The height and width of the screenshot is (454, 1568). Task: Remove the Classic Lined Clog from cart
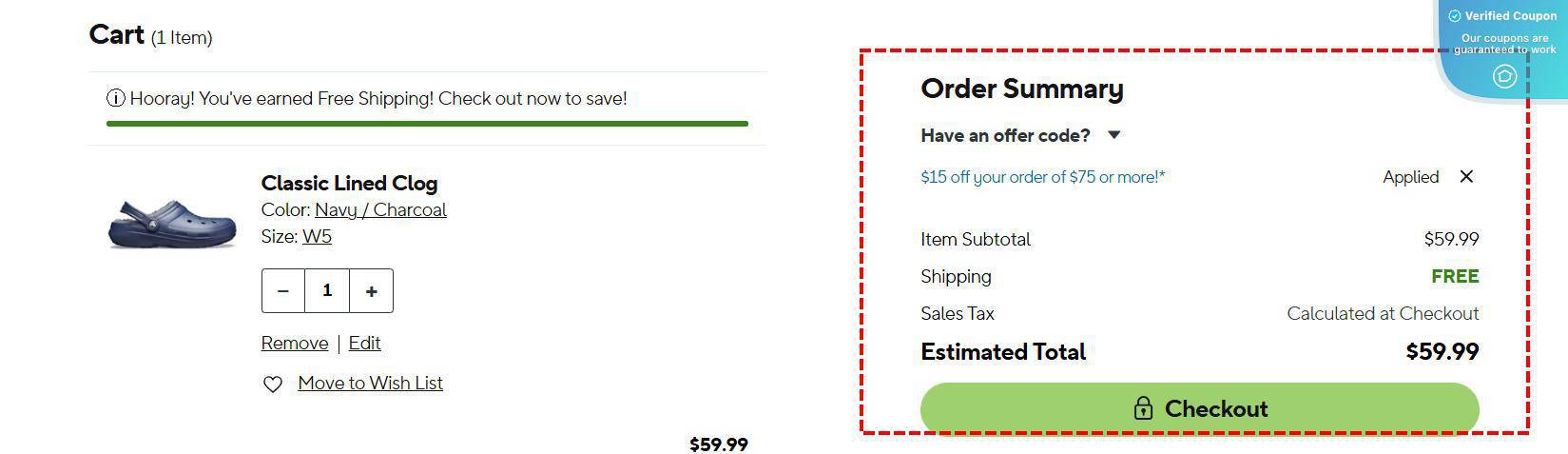295,344
